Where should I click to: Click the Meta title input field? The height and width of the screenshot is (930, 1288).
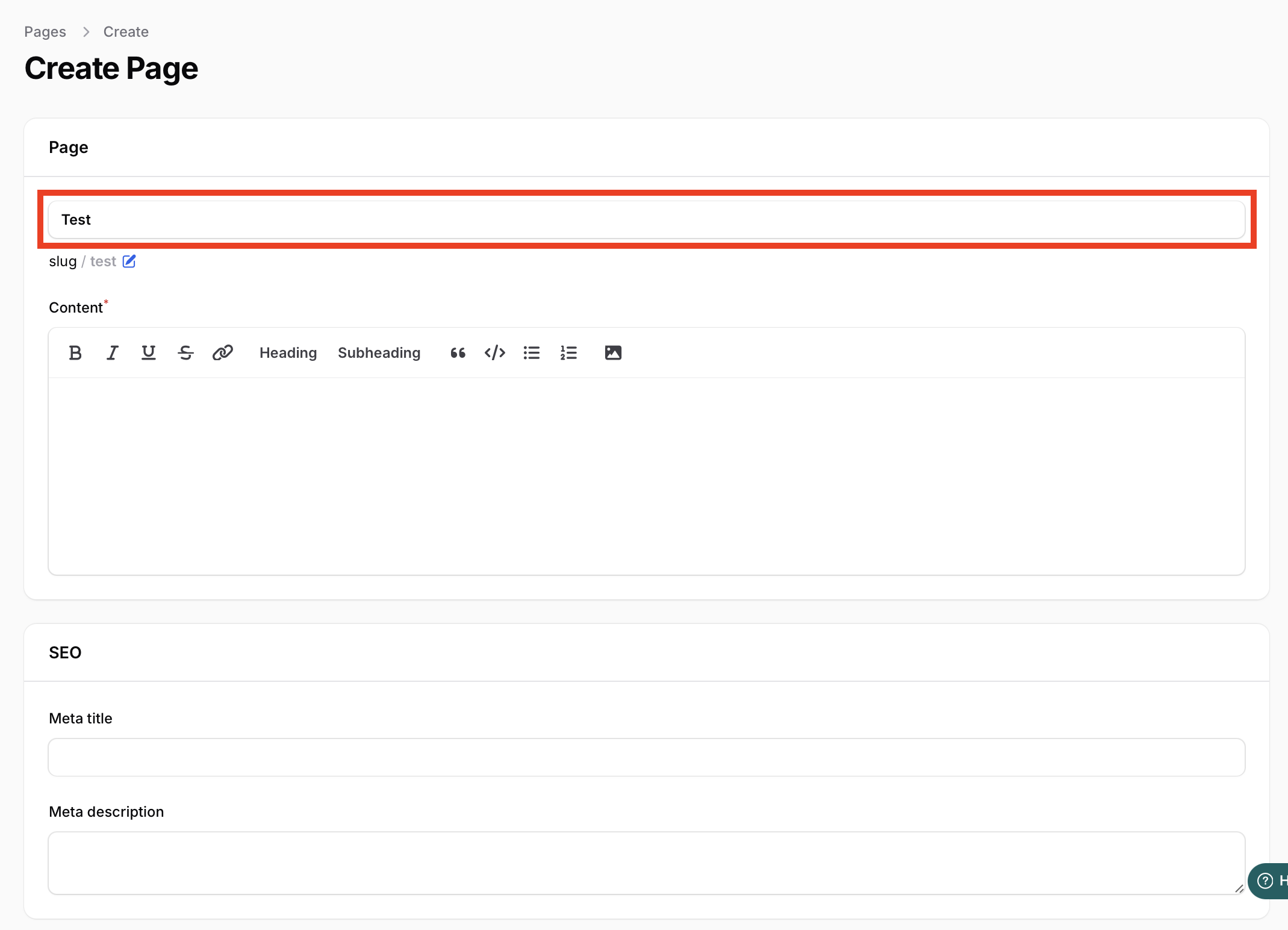646,757
